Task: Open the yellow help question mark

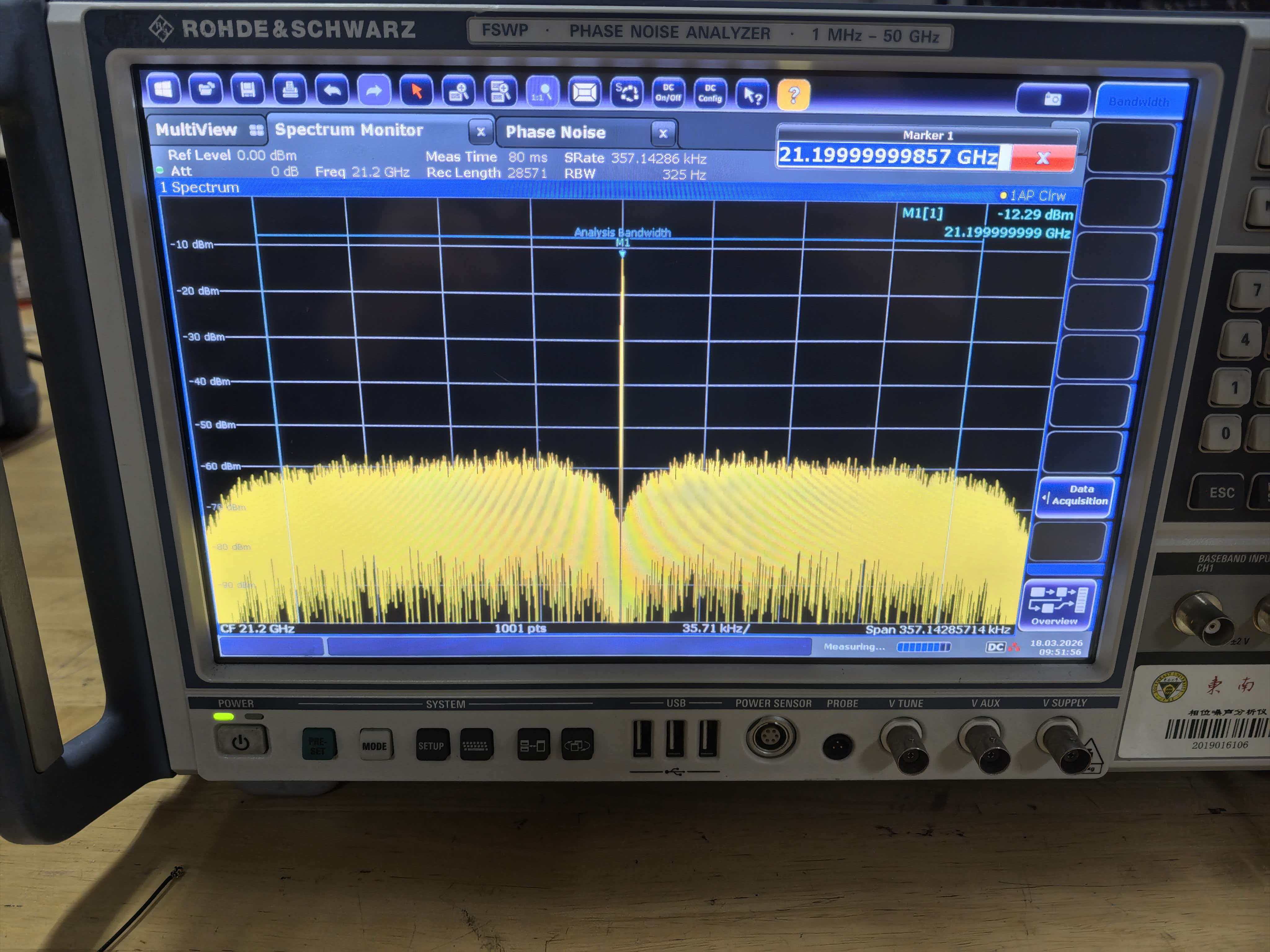Action: tap(793, 95)
